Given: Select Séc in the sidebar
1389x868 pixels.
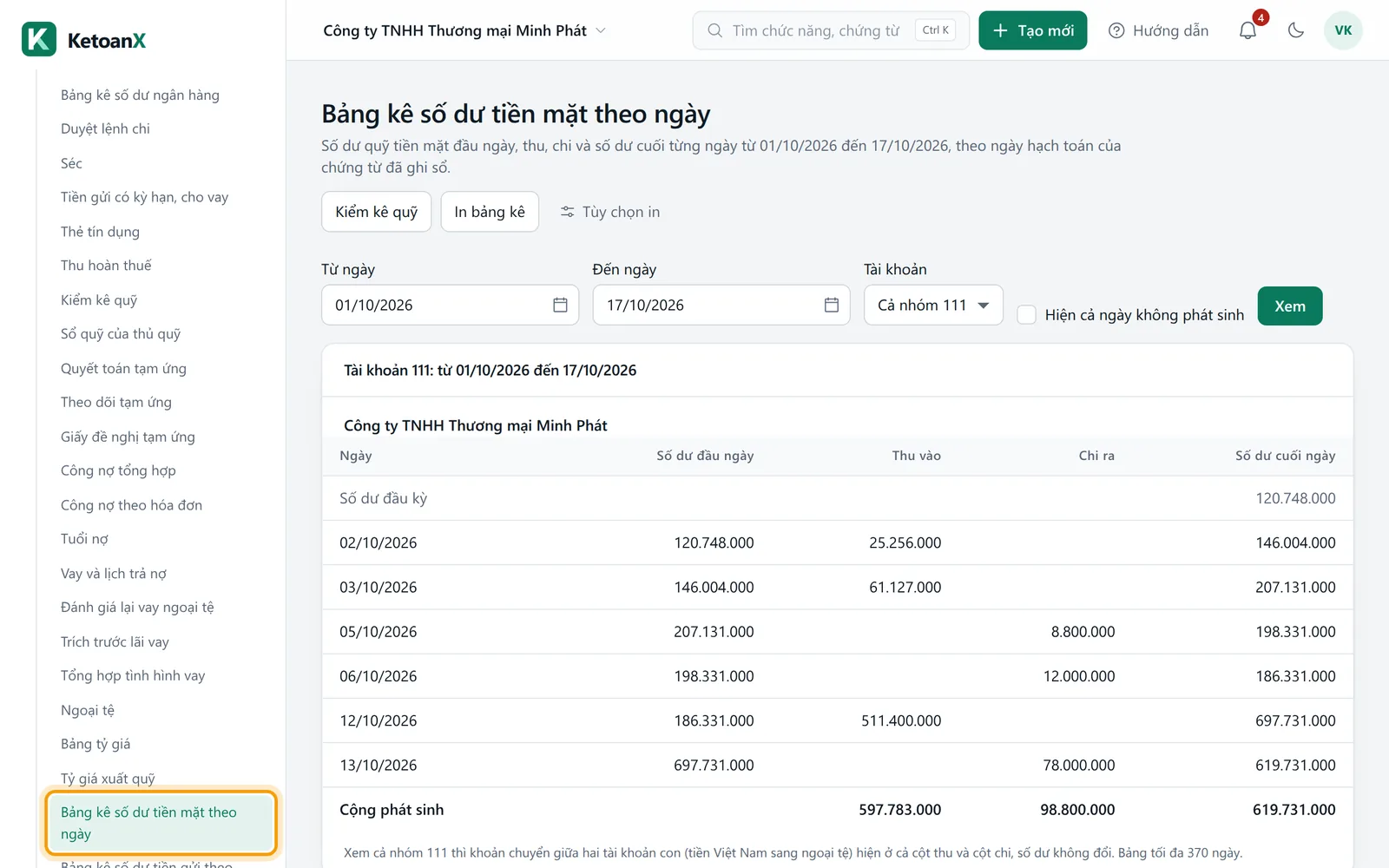Looking at the screenshot, I should [x=71, y=163].
